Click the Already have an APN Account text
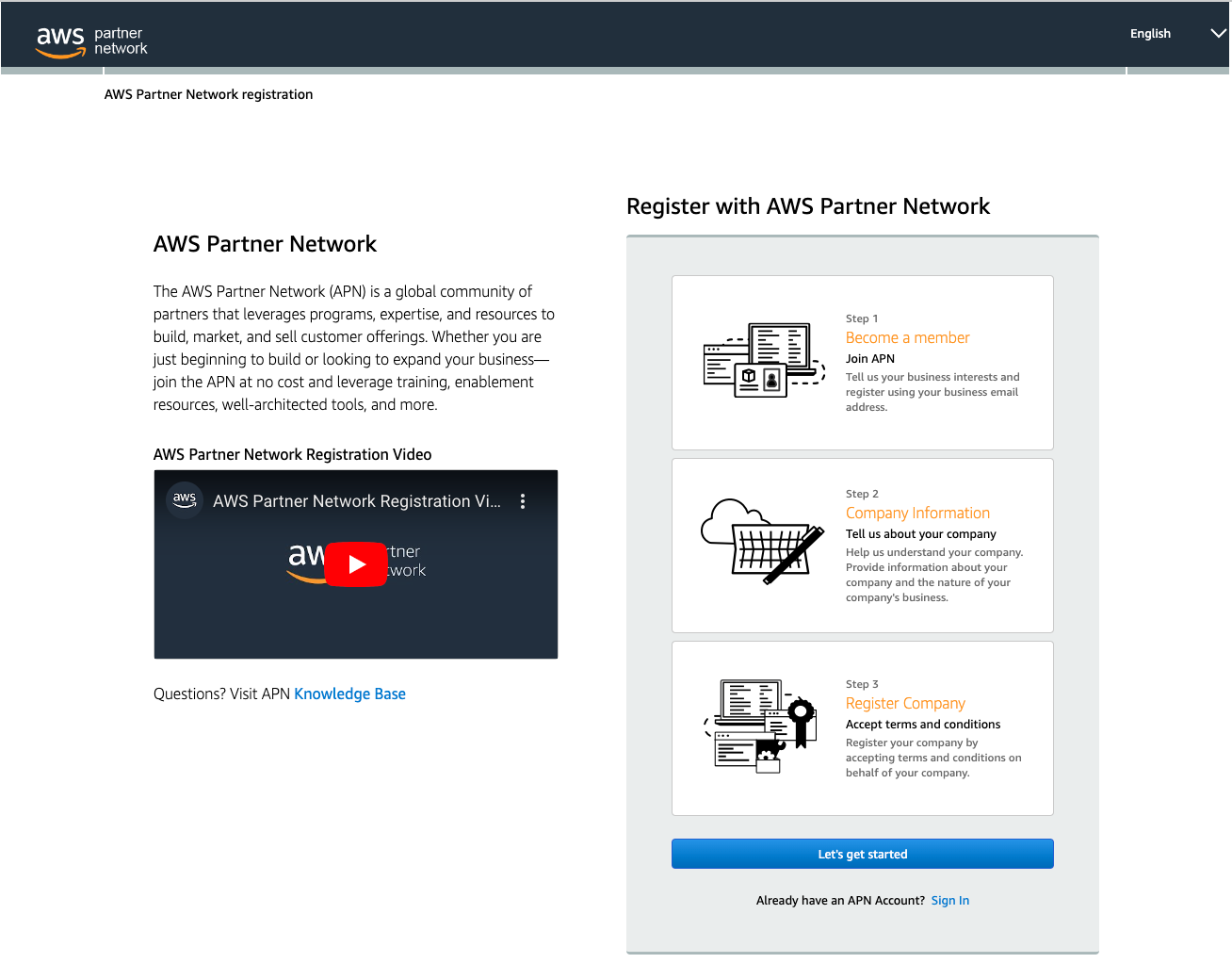This screenshot has height=963, width=1232. [x=840, y=901]
